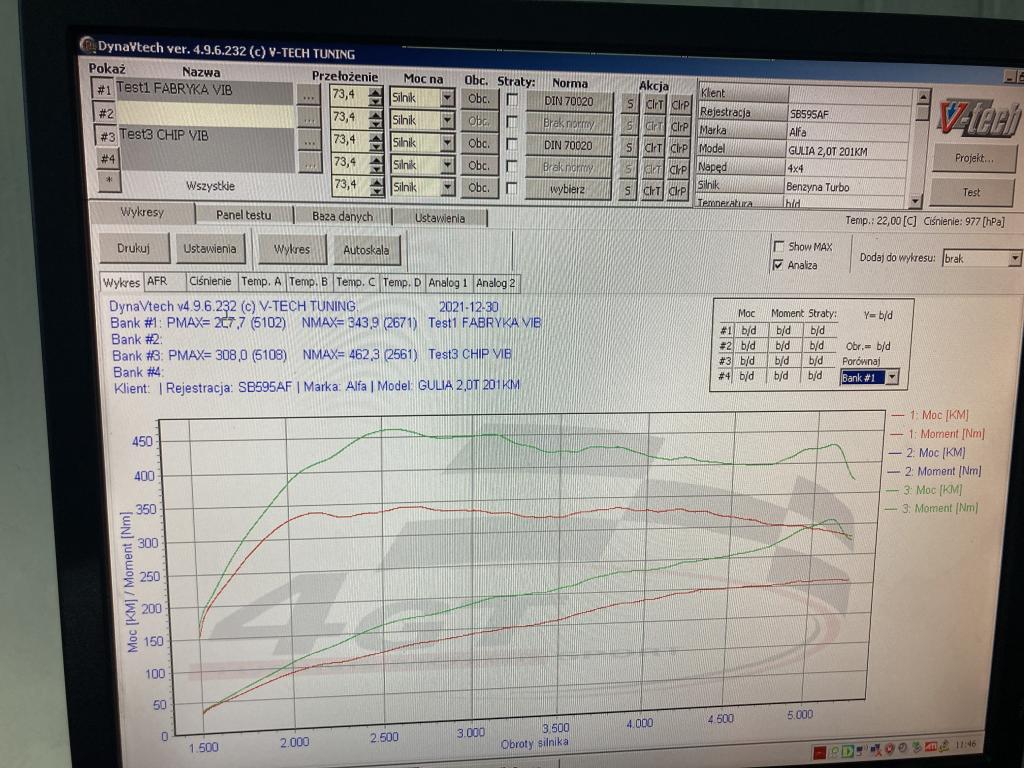Image resolution: width=1024 pixels, height=768 pixels.
Task: Click the Test button below Projekt
Action: [972, 192]
